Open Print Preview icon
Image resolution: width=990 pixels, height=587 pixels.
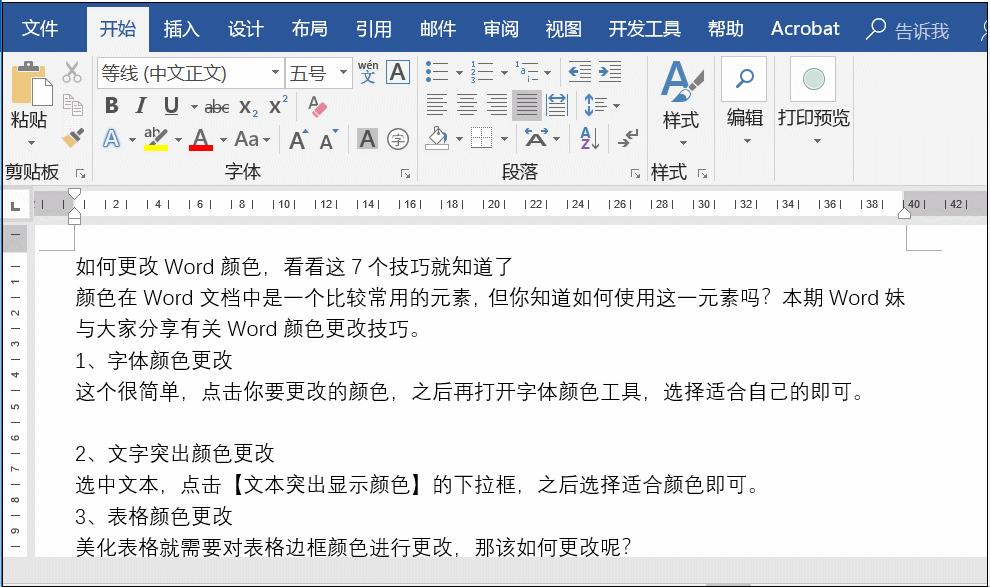pos(813,79)
